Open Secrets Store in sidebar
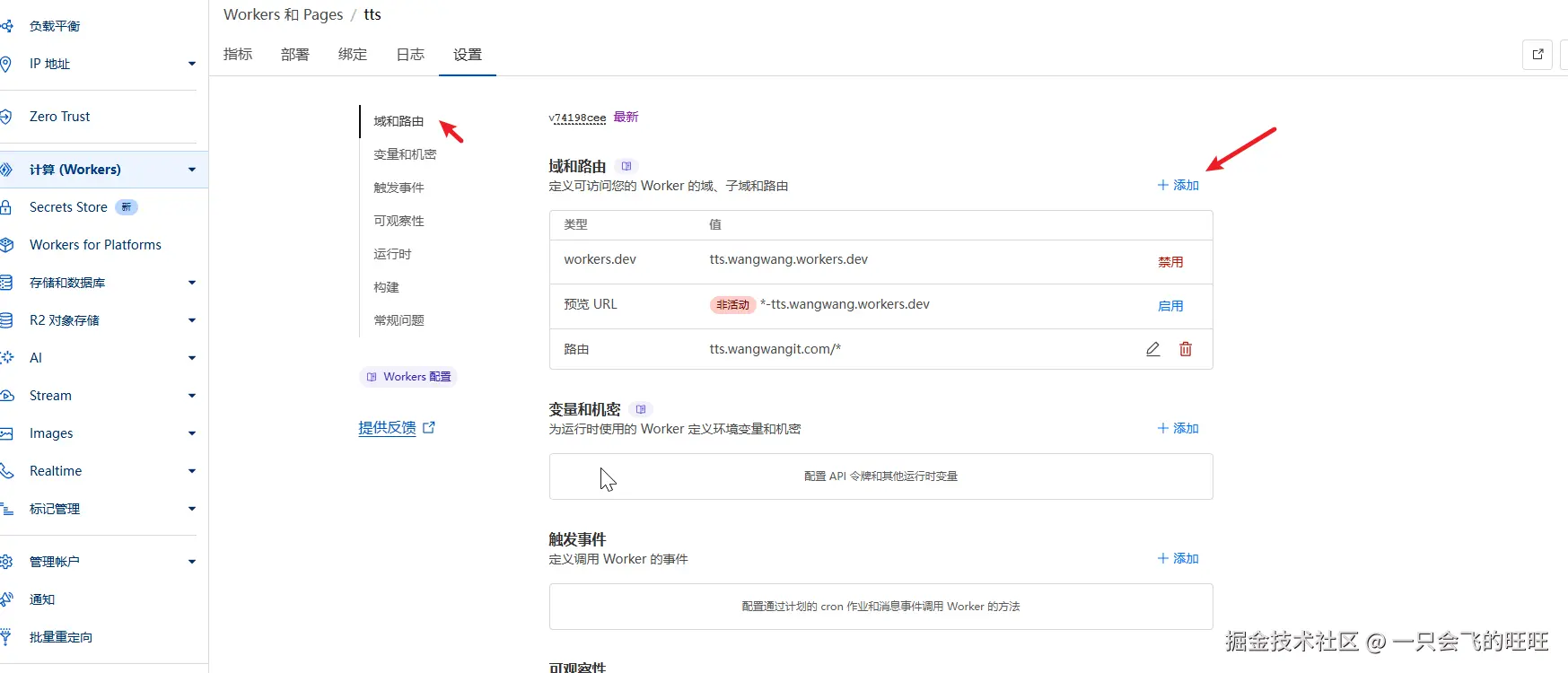The width and height of the screenshot is (1568, 673). coord(68,207)
